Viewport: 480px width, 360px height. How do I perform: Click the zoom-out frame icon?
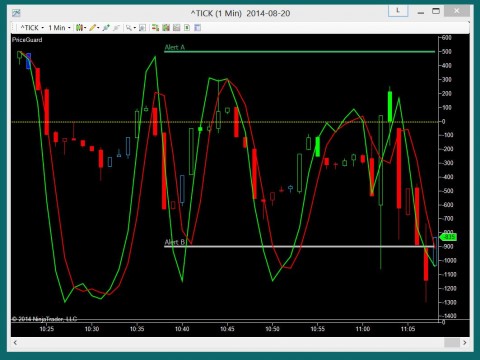tap(142, 28)
